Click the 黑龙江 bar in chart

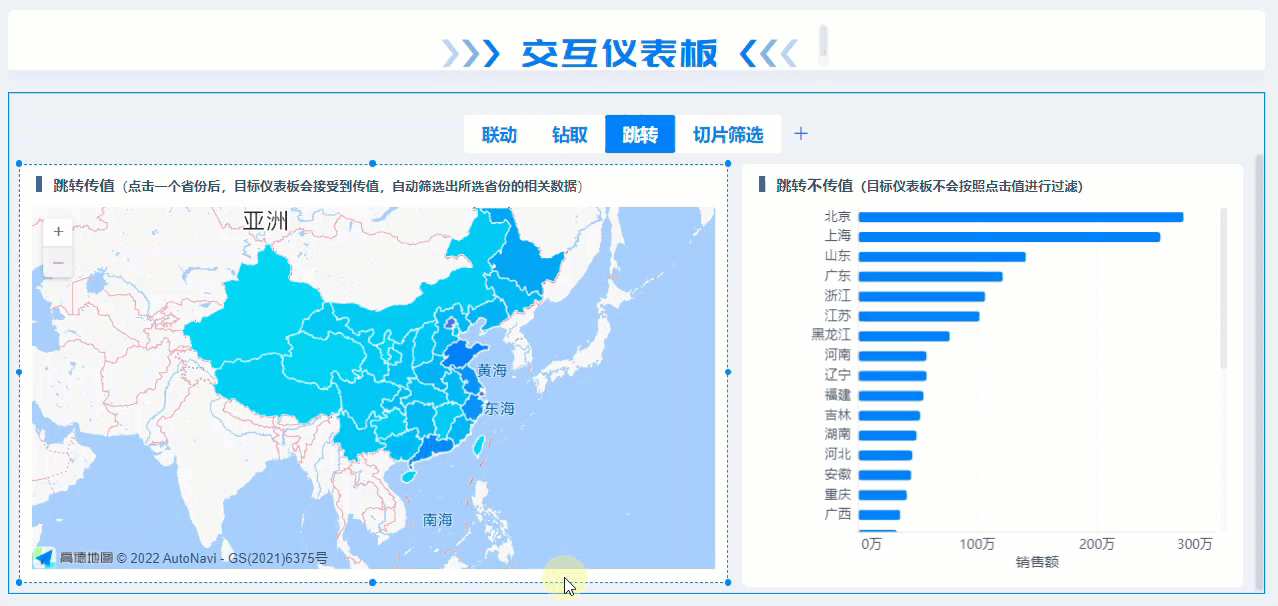(904, 336)
